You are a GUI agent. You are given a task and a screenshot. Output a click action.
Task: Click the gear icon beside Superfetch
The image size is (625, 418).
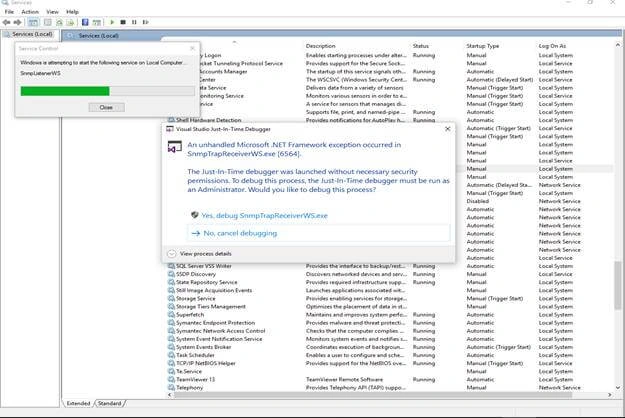point(171,314)
